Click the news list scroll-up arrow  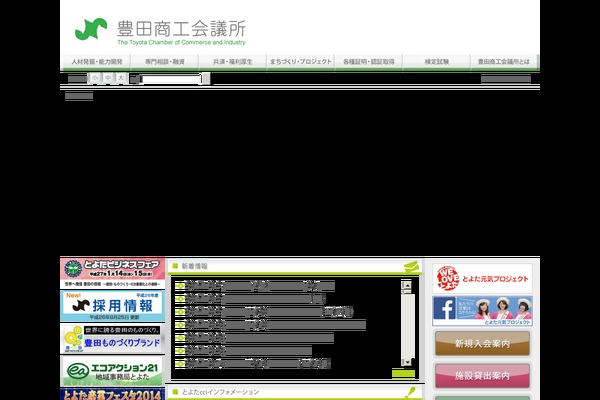coord(407,285)
